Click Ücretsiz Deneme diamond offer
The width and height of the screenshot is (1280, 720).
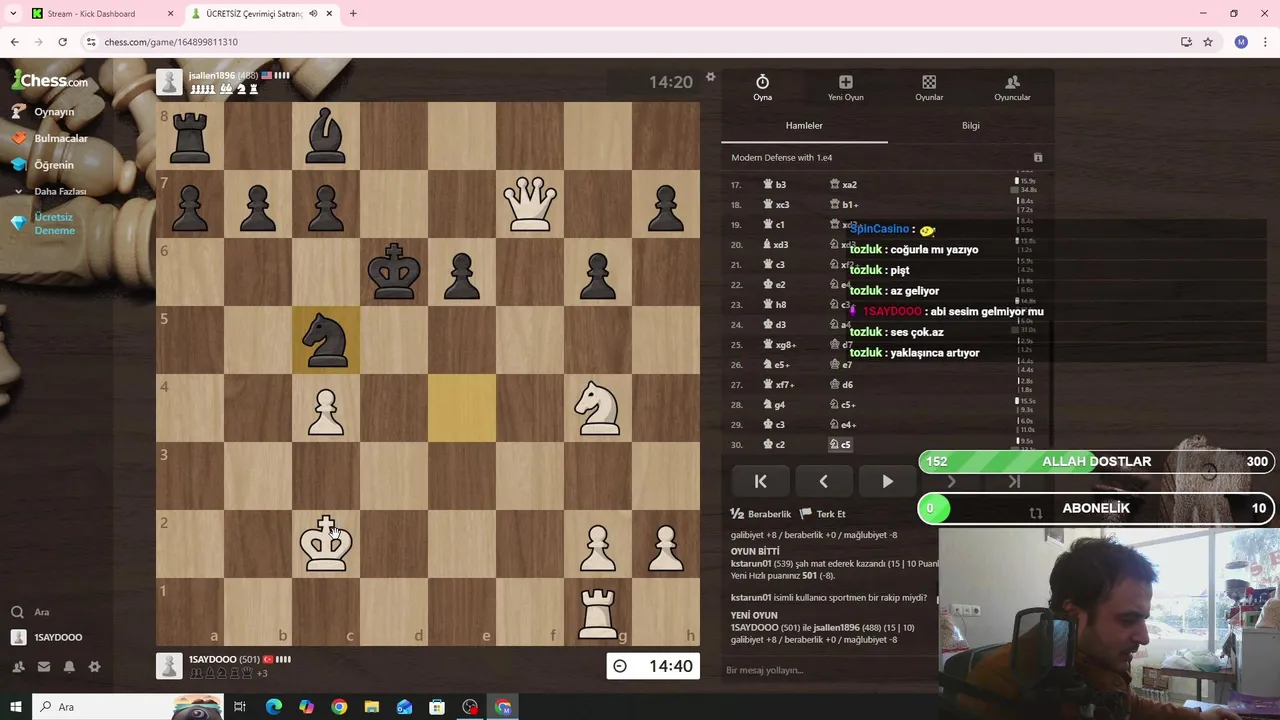coord(54,224)
